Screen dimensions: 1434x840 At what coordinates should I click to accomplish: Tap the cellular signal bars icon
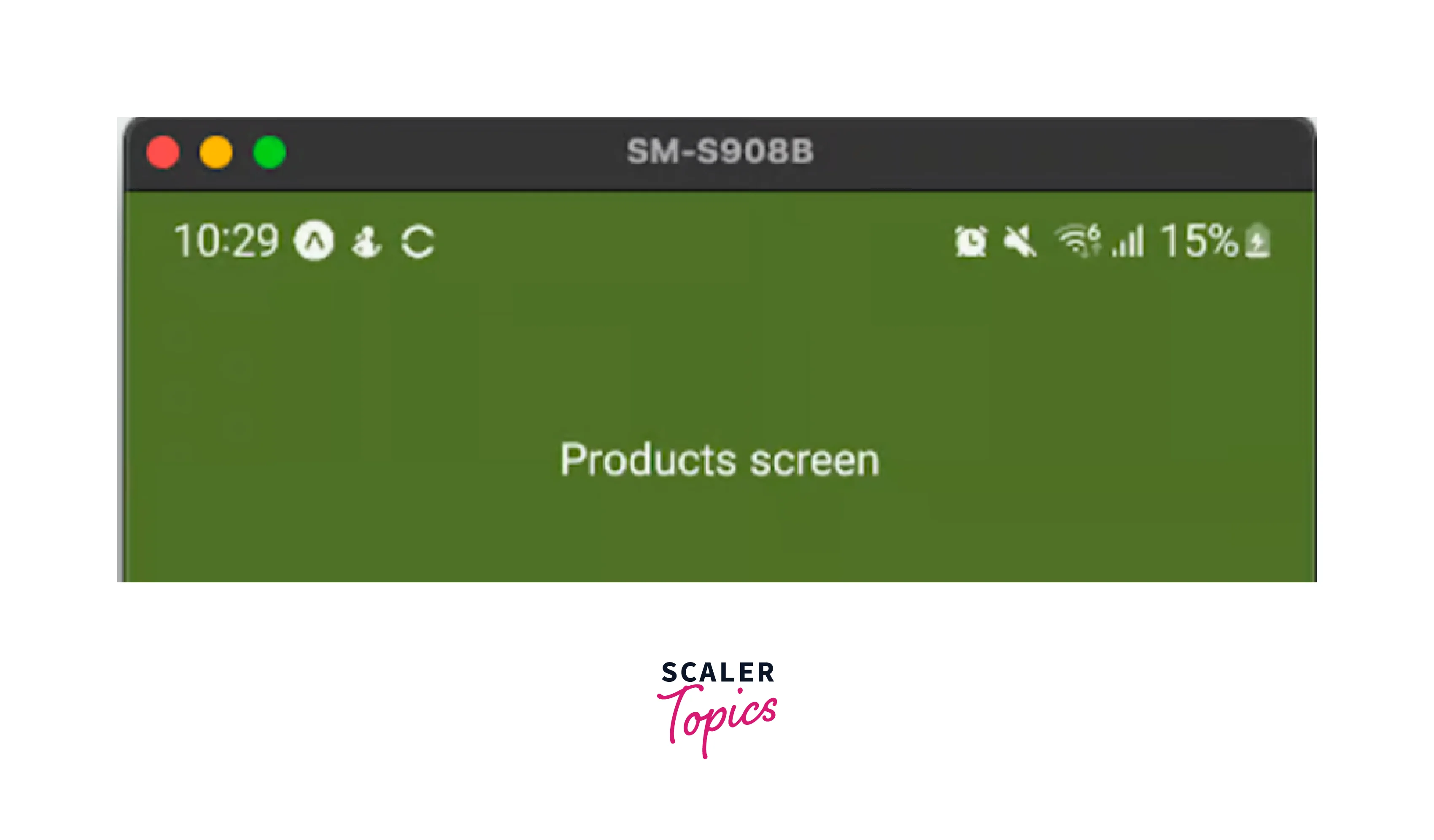(1127, 241)
